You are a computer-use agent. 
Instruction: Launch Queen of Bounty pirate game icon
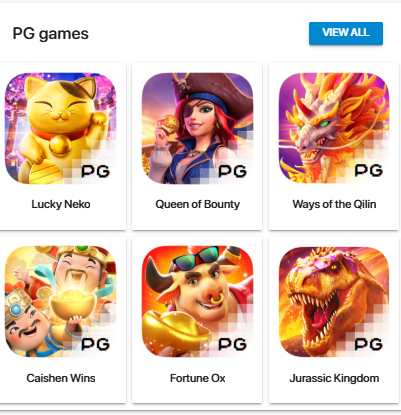[197, 128]
